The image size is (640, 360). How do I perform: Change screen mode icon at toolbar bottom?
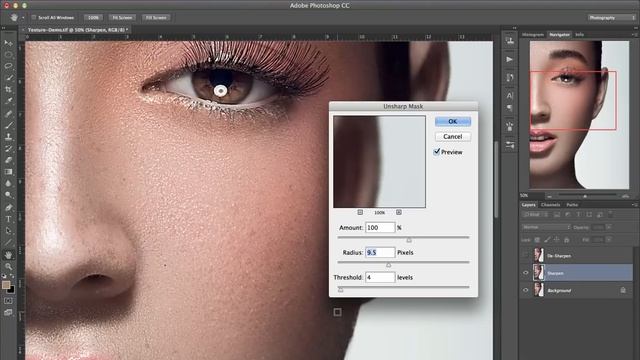[x=8, y=313]
